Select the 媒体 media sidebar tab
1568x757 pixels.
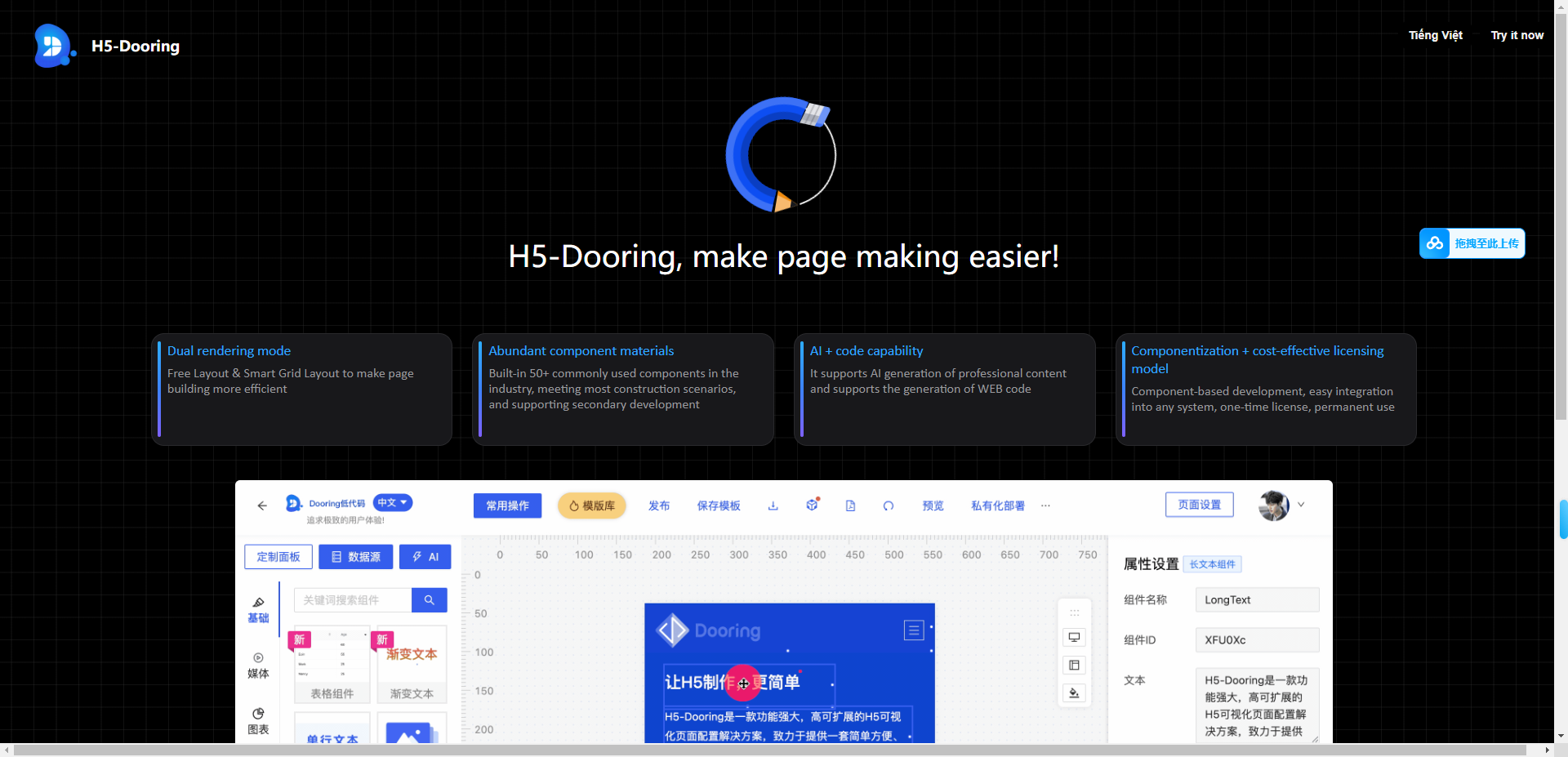pyautogui.click(x=258, y=666)
